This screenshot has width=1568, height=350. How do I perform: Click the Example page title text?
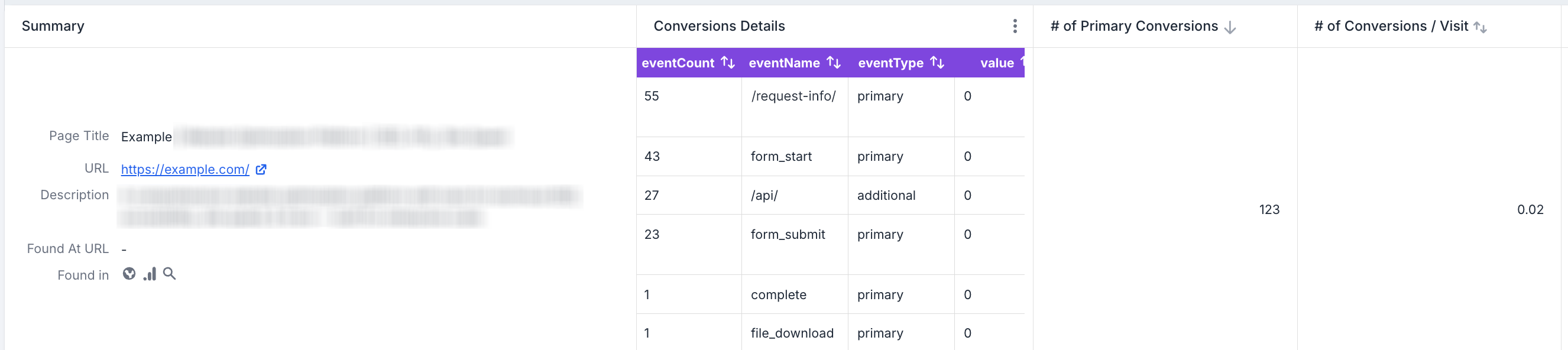pyautogui.click(x=146, y=137)
